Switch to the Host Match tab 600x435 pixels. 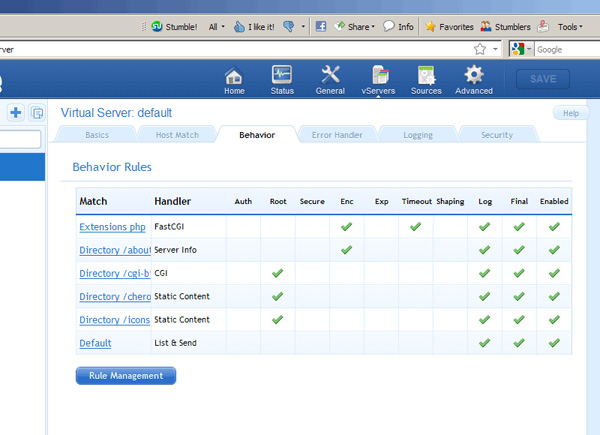[177, 134]
